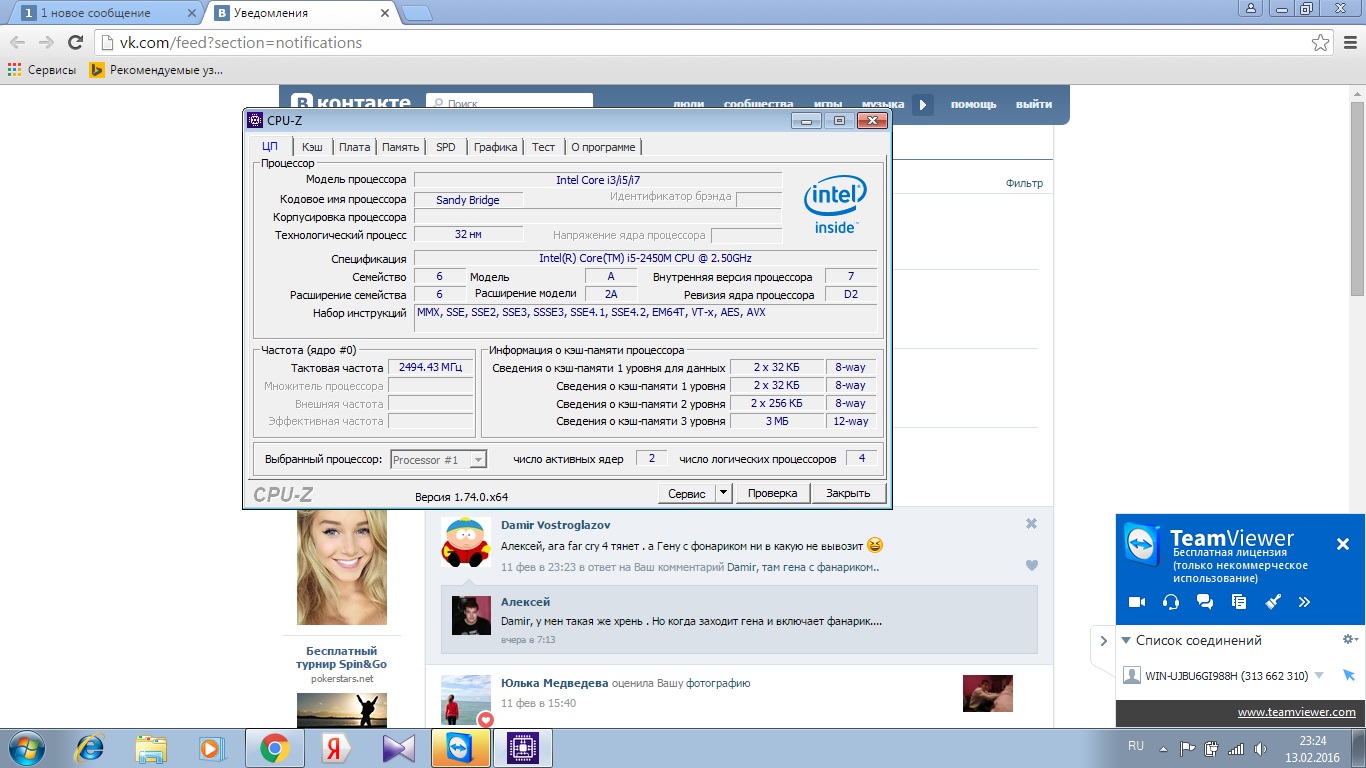Open Юлька Медведева profile link
This screenshot has height=768, width=1366.
[555, 683]
